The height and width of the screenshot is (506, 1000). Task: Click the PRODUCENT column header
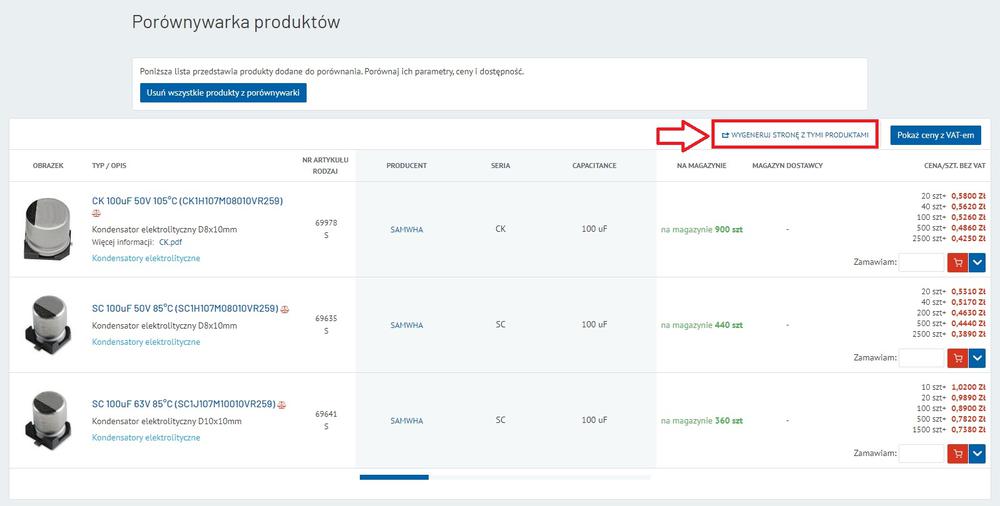pos(406,165)
